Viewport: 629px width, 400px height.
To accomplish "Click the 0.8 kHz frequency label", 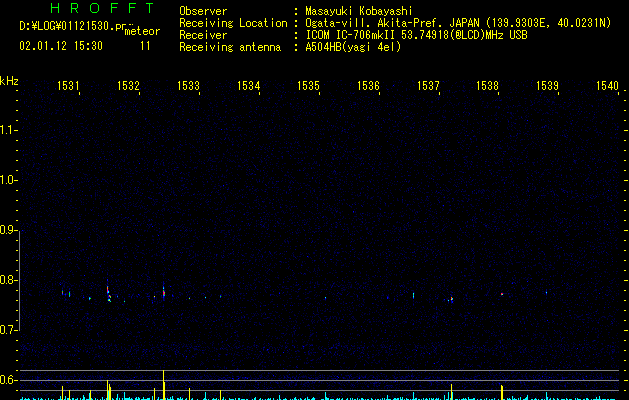I will 8,280.
